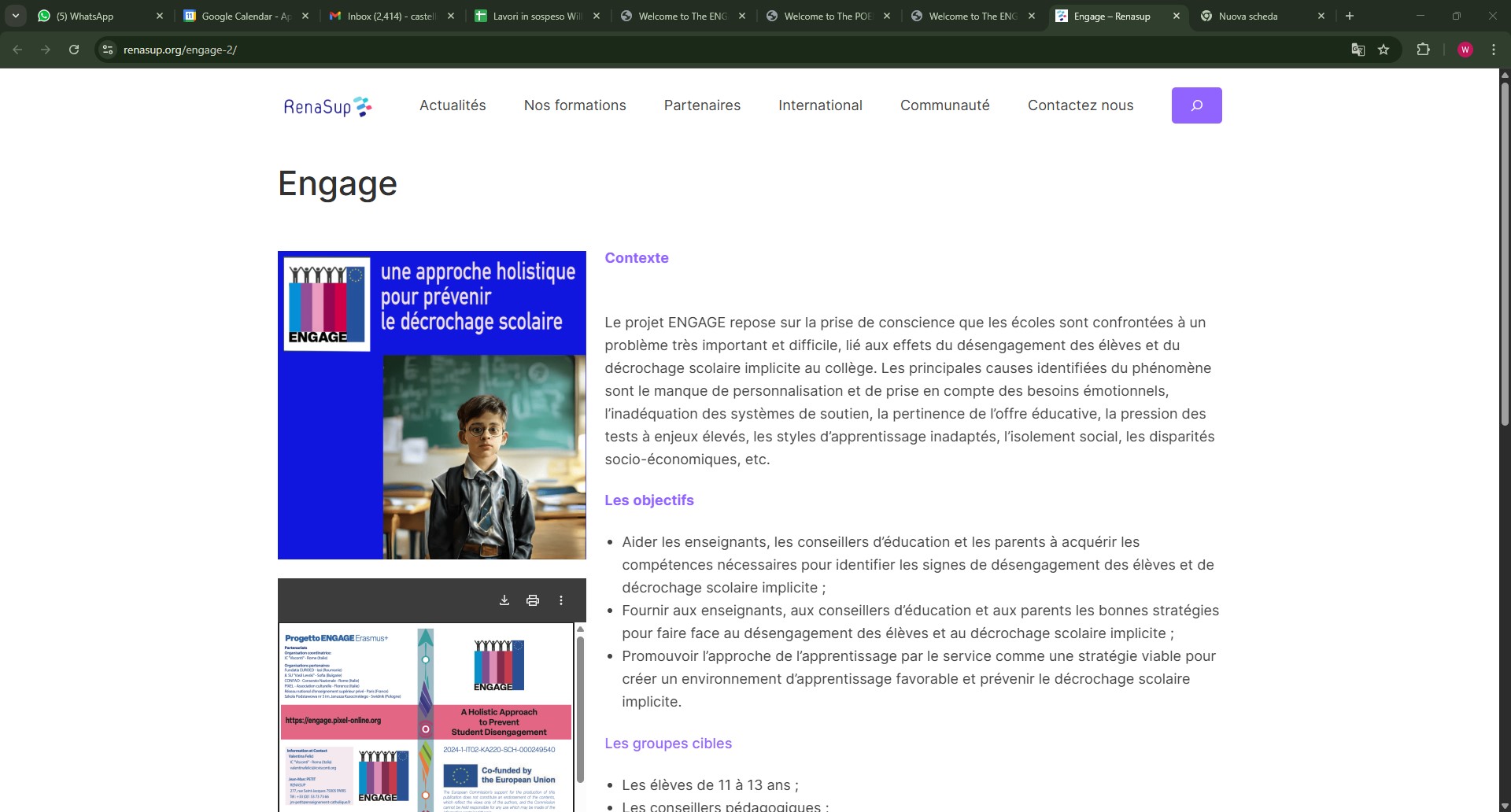Open the browser extensions puzzle icon

1423,50
